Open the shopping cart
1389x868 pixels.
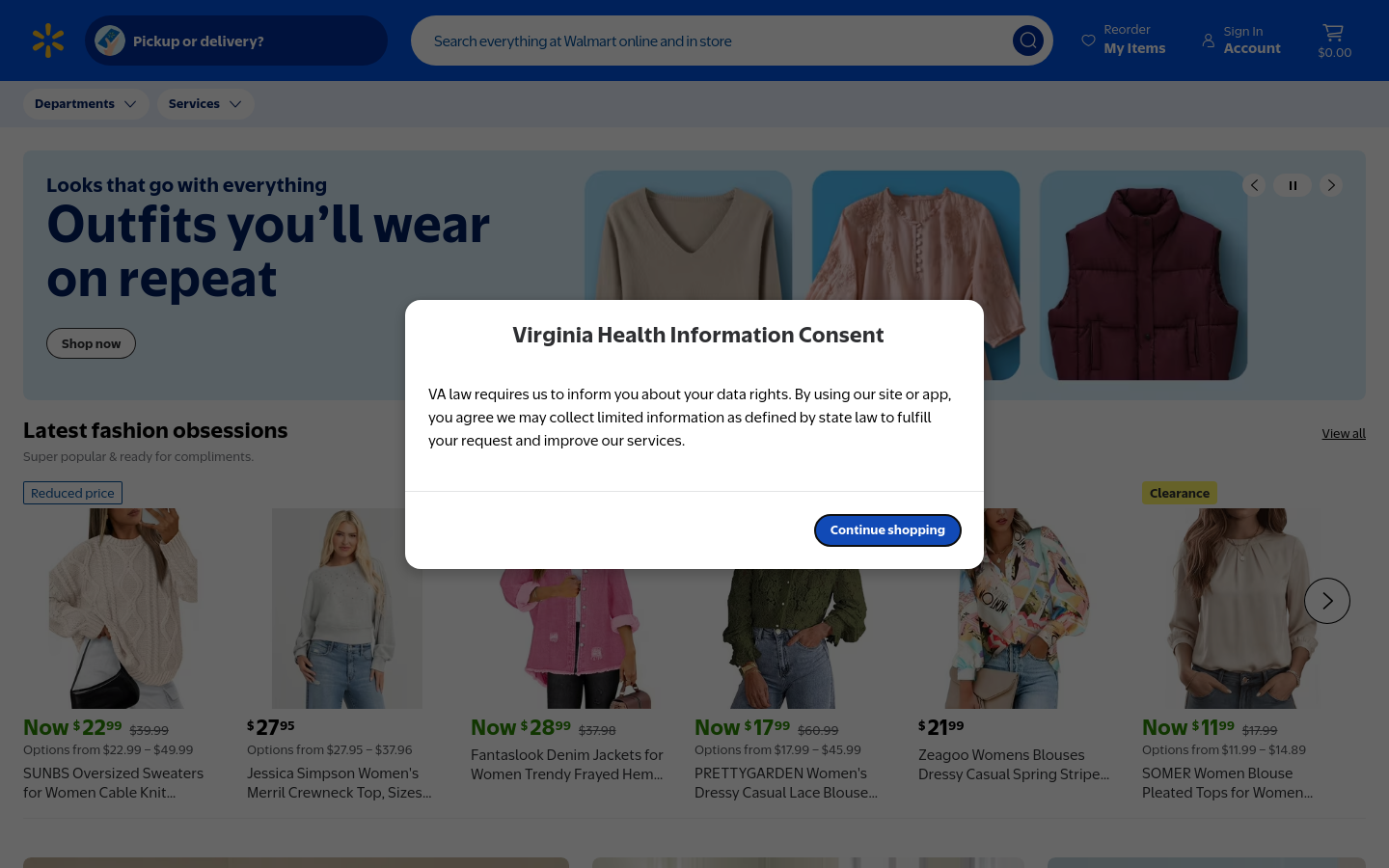pos(1334,41)
